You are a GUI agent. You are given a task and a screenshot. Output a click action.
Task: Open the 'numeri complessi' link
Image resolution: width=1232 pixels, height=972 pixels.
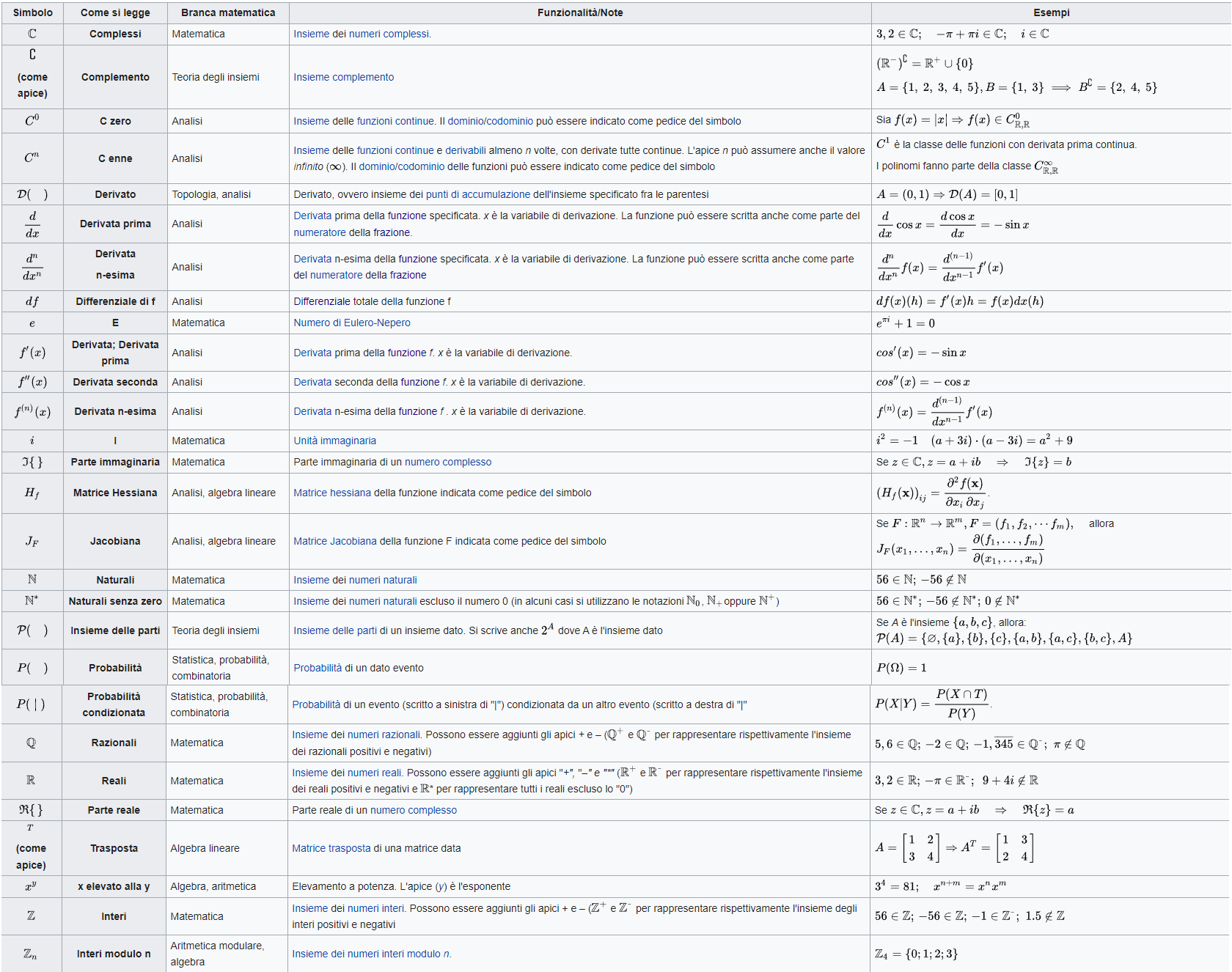point(389,34)
